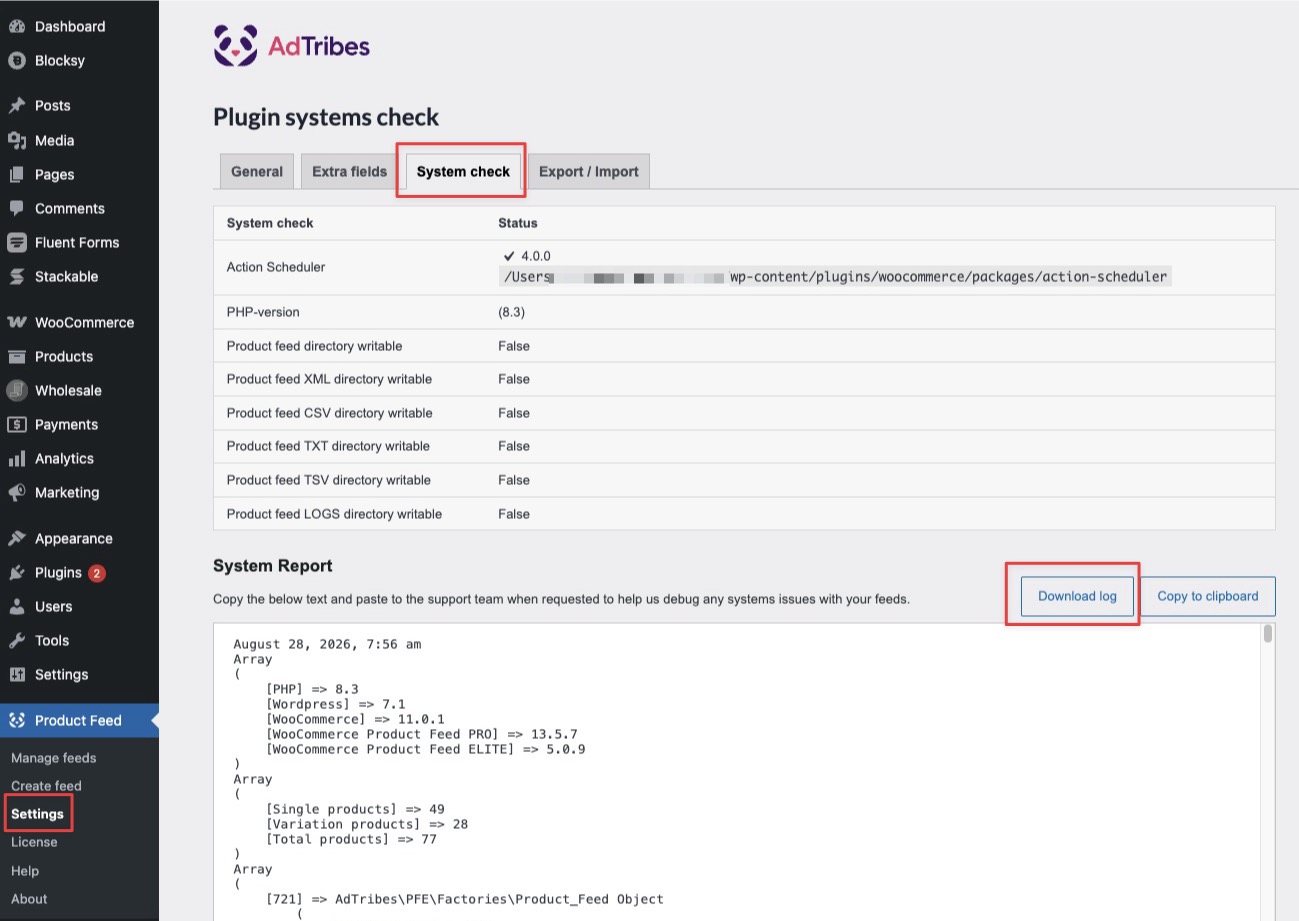Click the Wholesale icon in sidebar
This screenshot has width=1299, height=921.
tap(16, 390)
